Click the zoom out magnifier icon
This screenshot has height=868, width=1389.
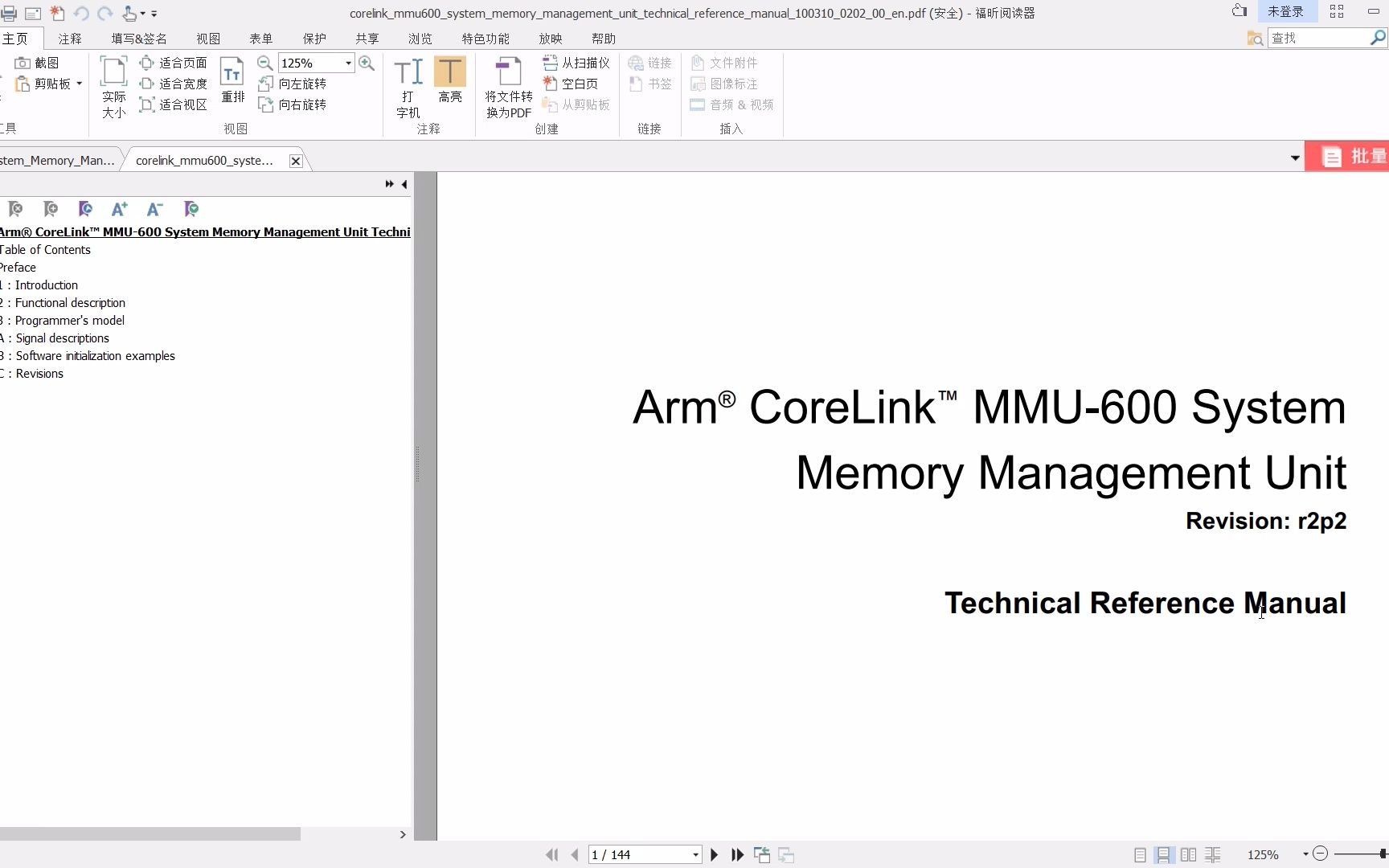click(264, 63)
